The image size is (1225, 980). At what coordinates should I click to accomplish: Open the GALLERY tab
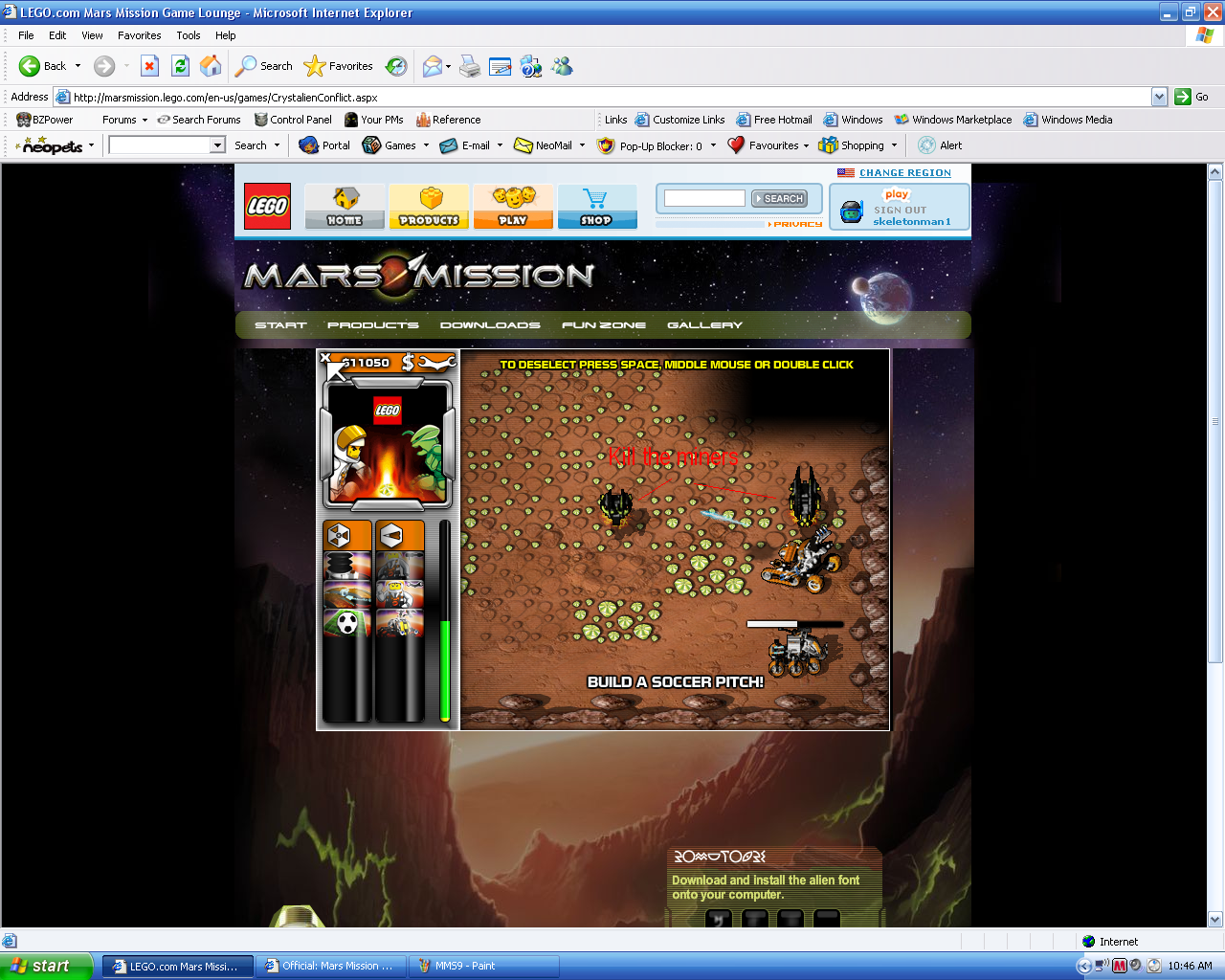704,325
